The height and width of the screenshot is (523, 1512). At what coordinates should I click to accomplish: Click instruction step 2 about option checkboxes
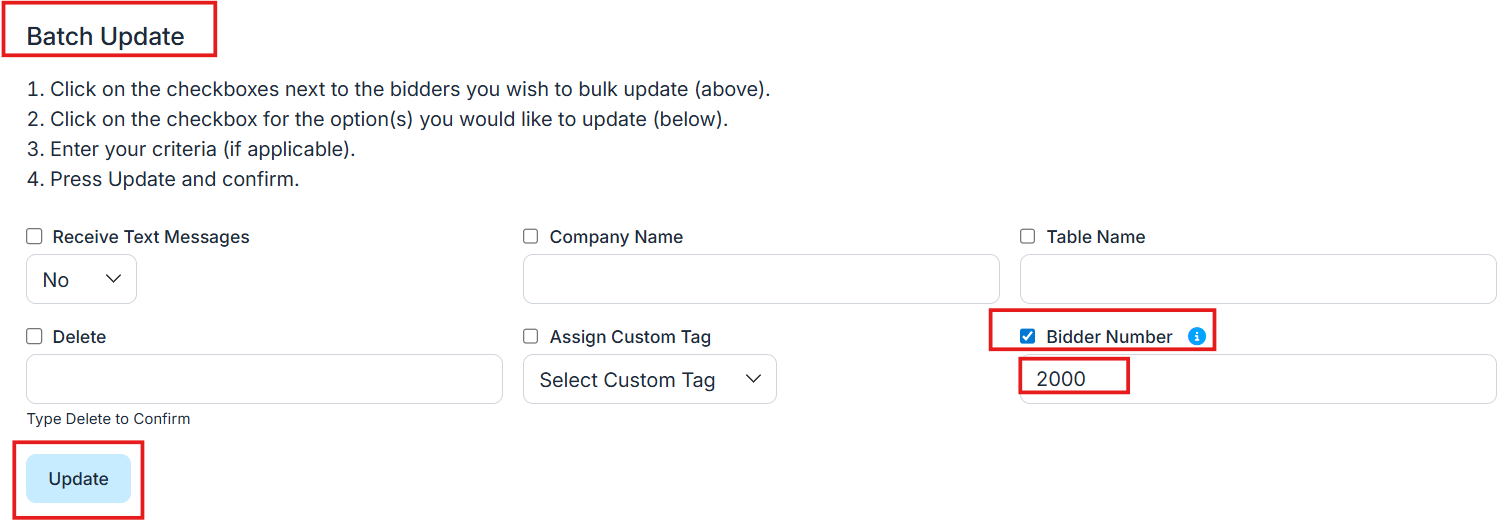[x=377, y=119]
